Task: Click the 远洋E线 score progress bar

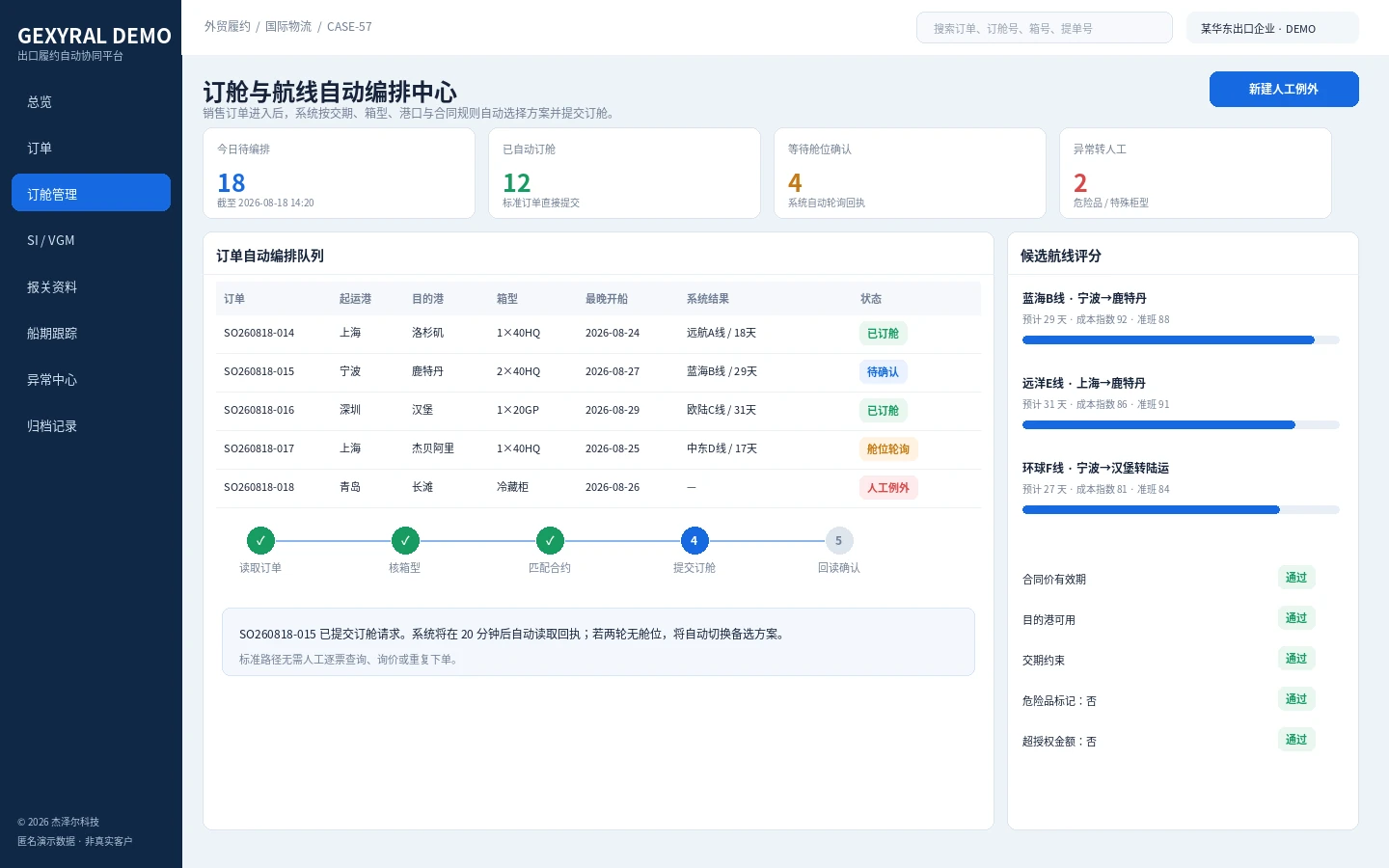Action: (1181, 425)
